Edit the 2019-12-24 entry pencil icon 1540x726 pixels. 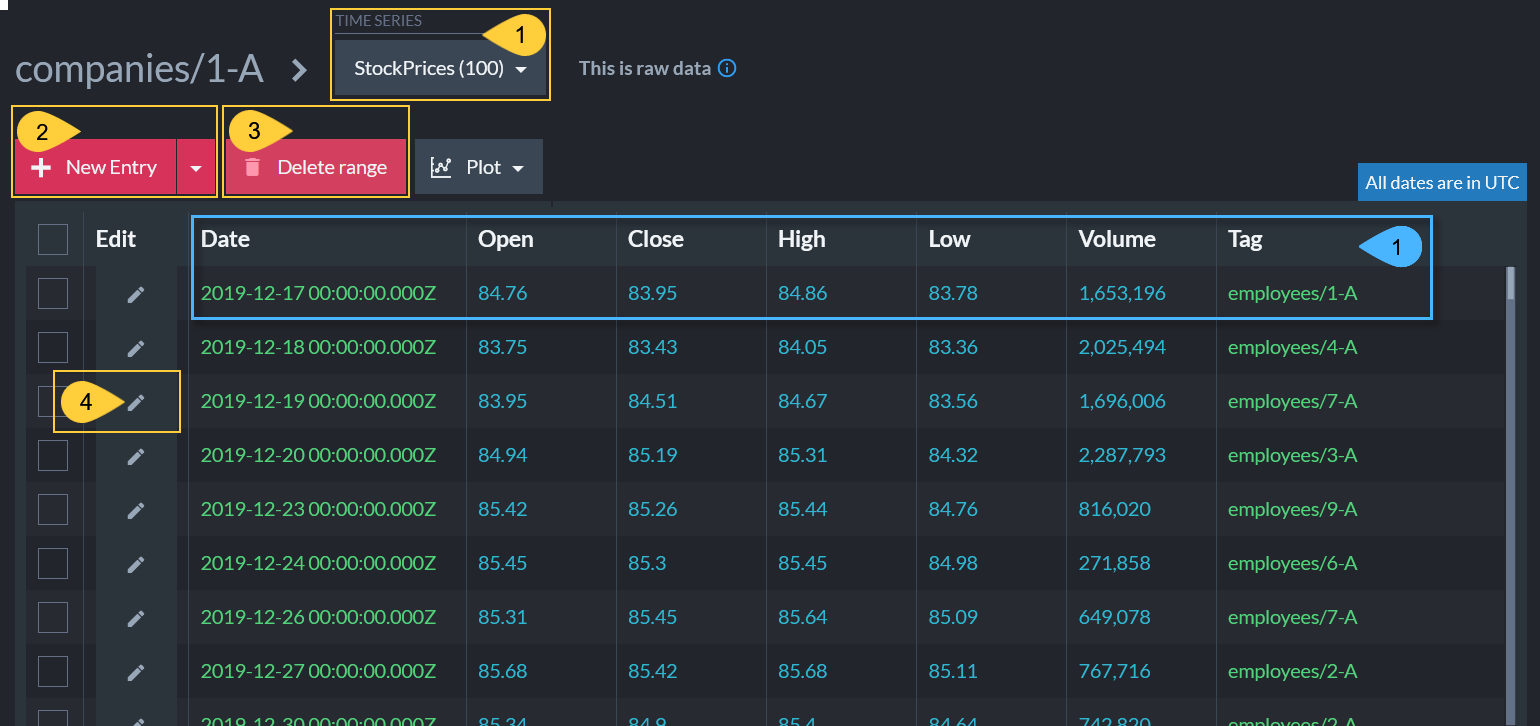point(136,564)
